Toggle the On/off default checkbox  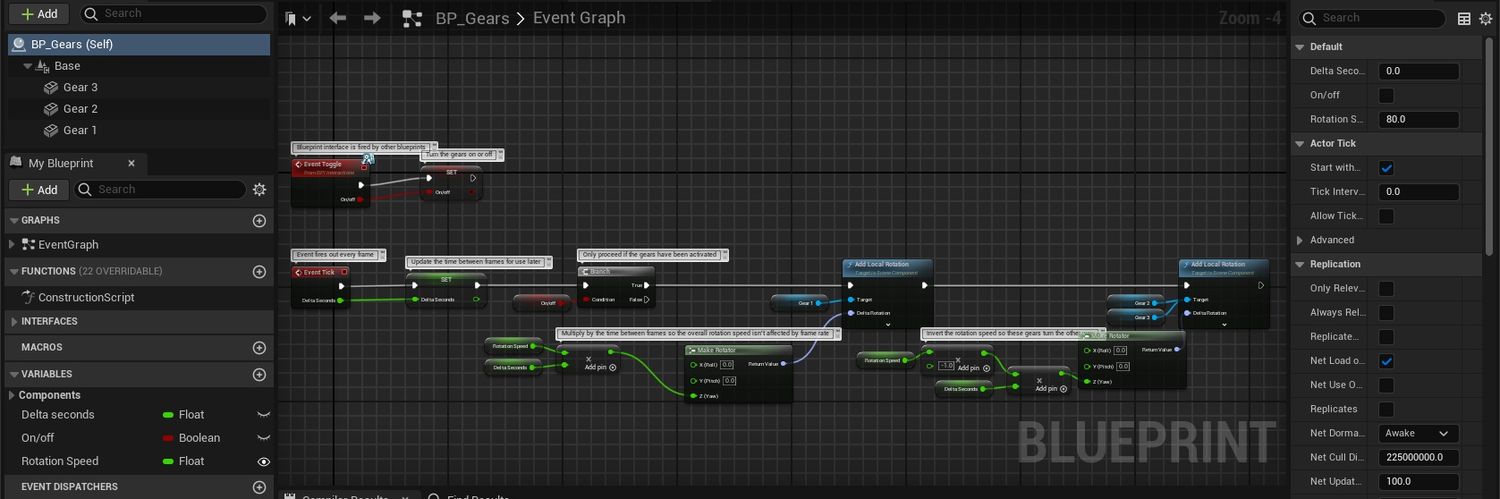click(1386, 95)
